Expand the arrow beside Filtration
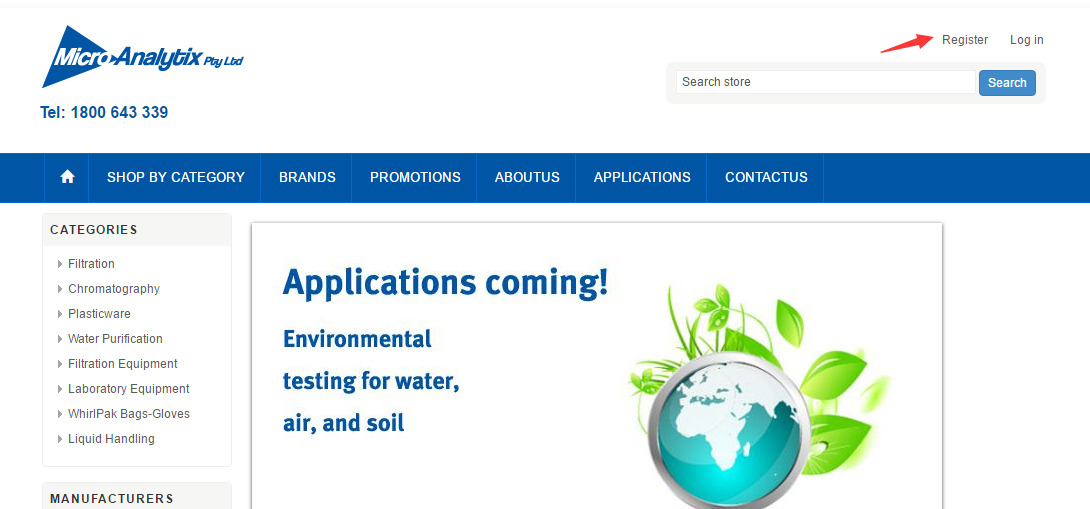1090x509 pixels. pyautogui.click(x=60, y=264)
